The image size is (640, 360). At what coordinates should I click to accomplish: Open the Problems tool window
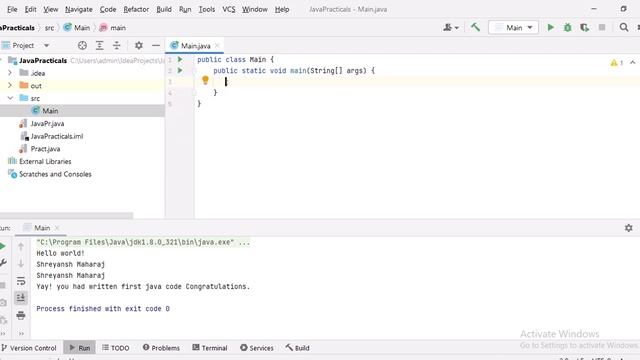(161, 348)
